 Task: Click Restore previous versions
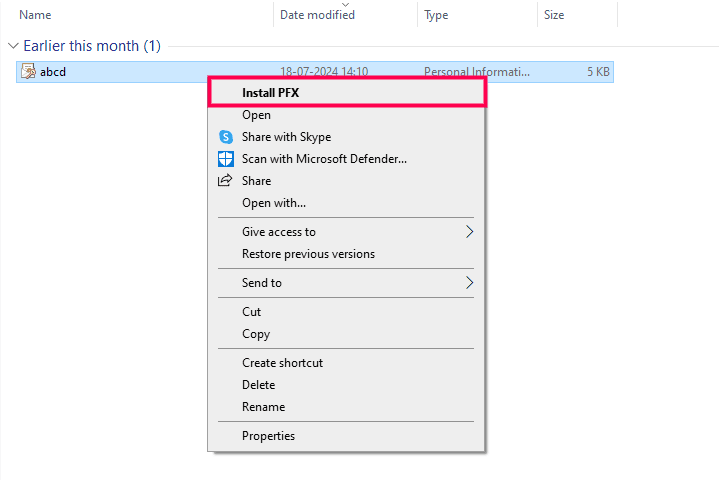[x=308, y=254]
